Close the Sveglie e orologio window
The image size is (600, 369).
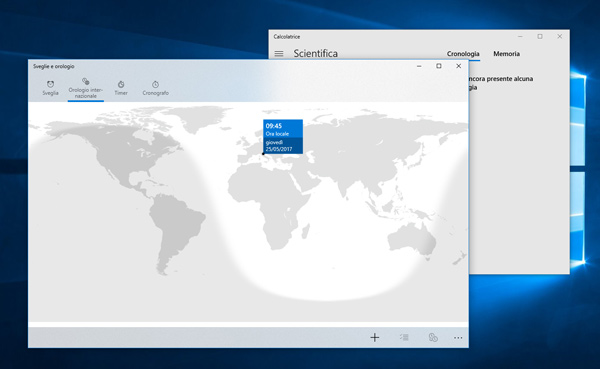tap(458, 66)
